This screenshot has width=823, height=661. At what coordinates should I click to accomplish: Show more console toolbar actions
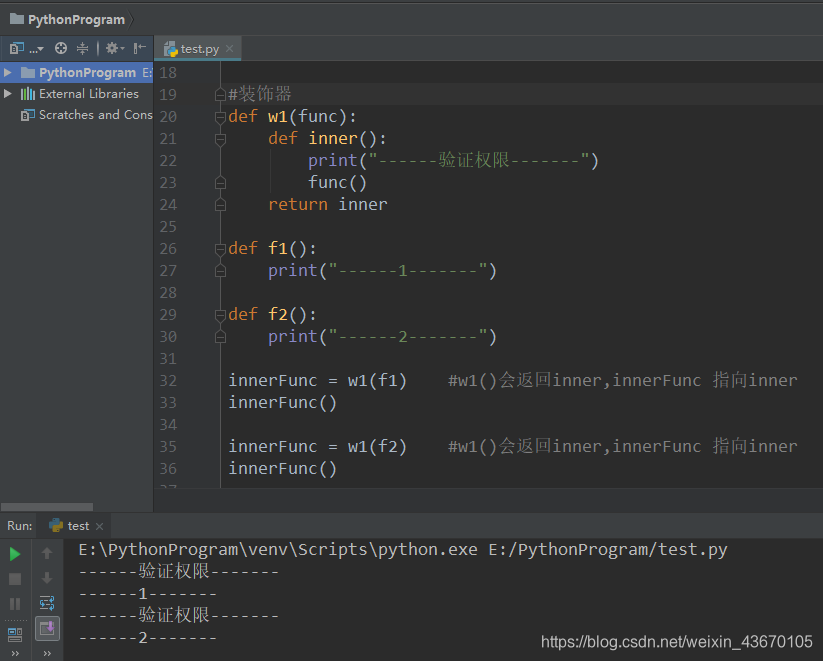[47, 654]
